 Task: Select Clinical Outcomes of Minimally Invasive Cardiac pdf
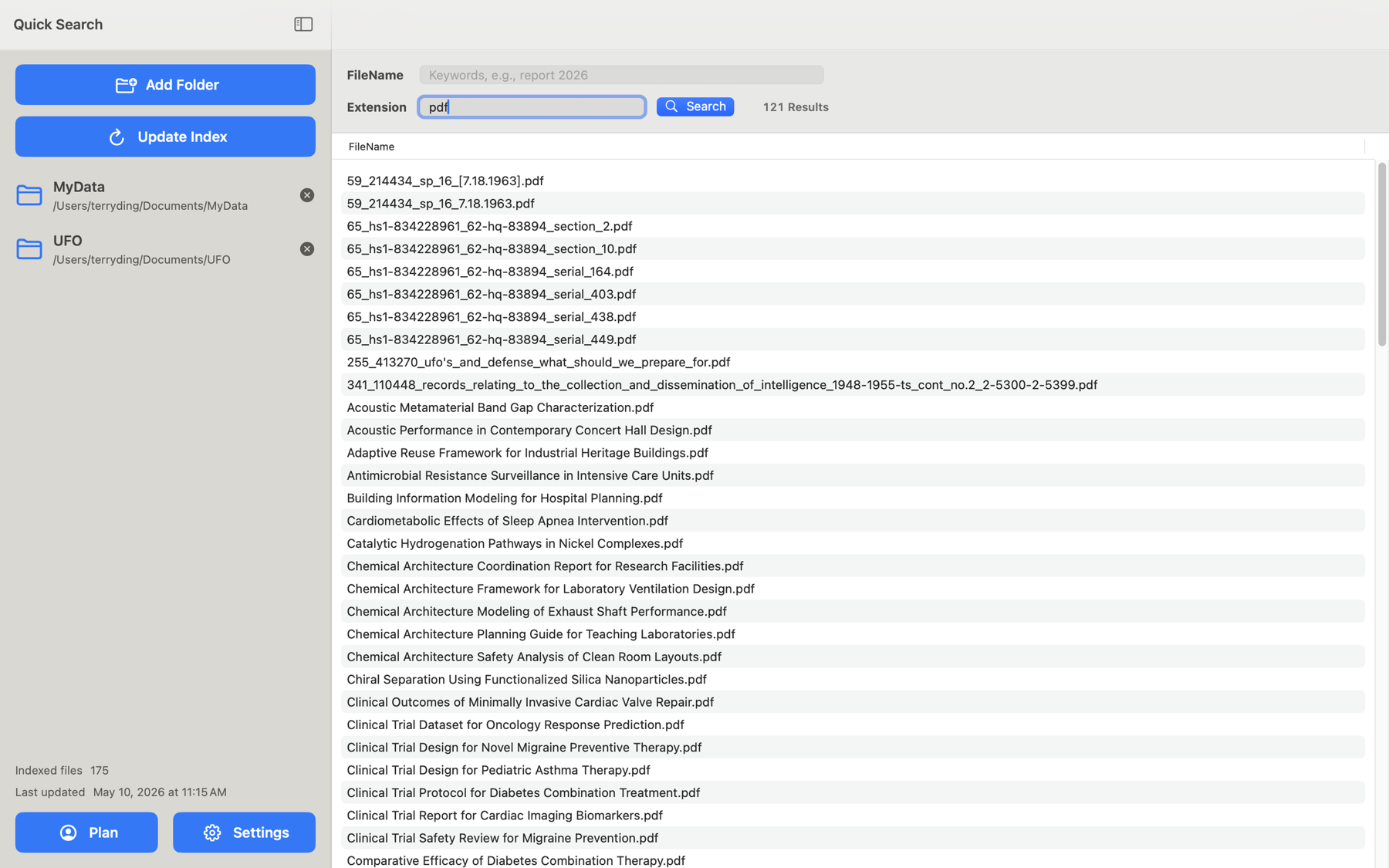point(853,702)
